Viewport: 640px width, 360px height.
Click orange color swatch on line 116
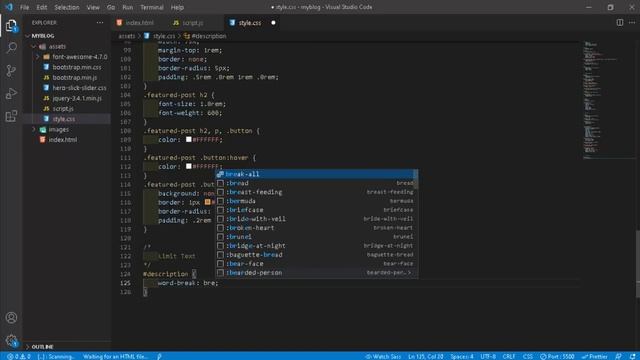(x=207, y=202)
